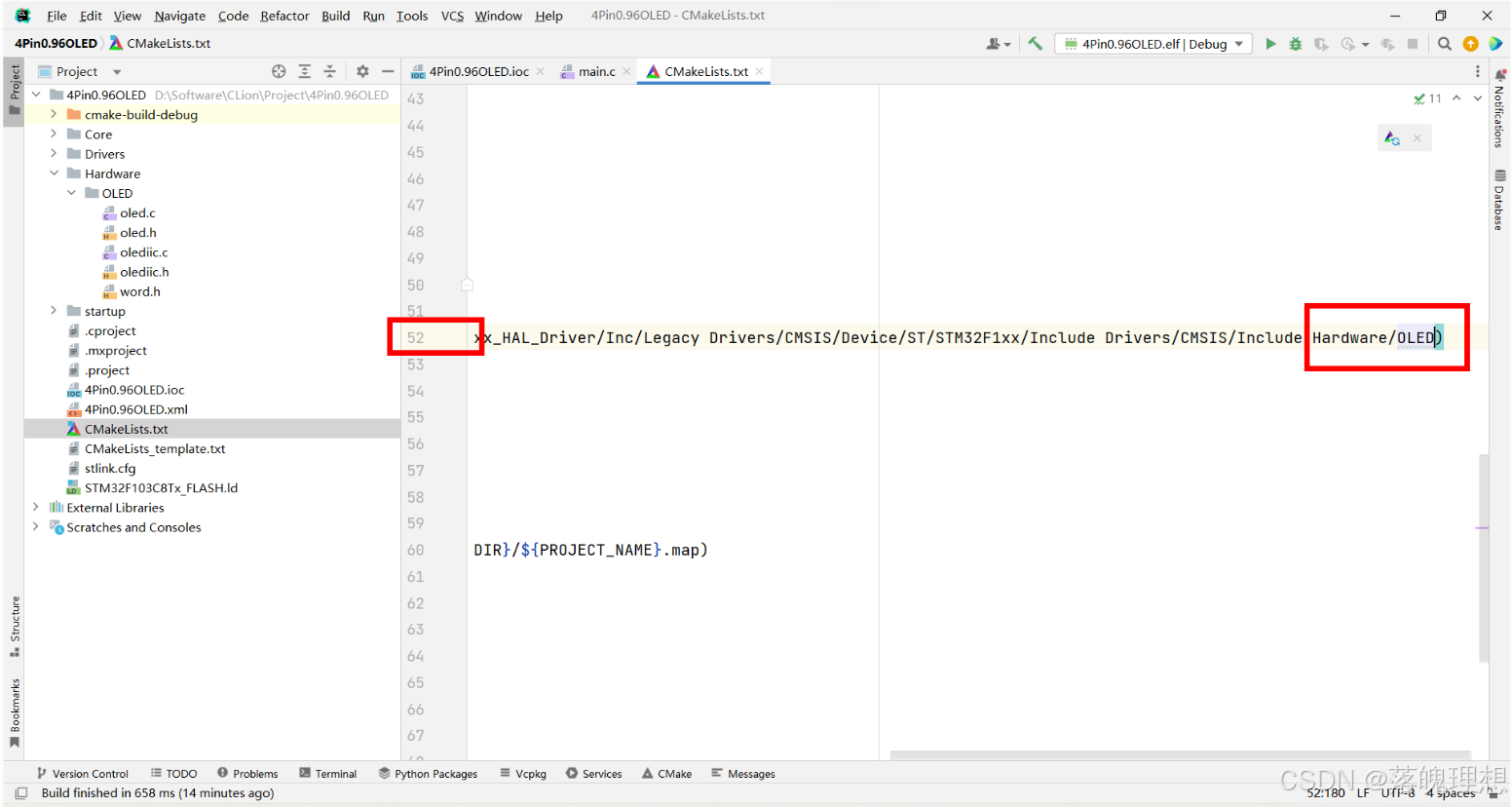Select opened file locate target icon
Image resolution: width=1512 pixels, height=807 pixels.
[x=279, y=71]
